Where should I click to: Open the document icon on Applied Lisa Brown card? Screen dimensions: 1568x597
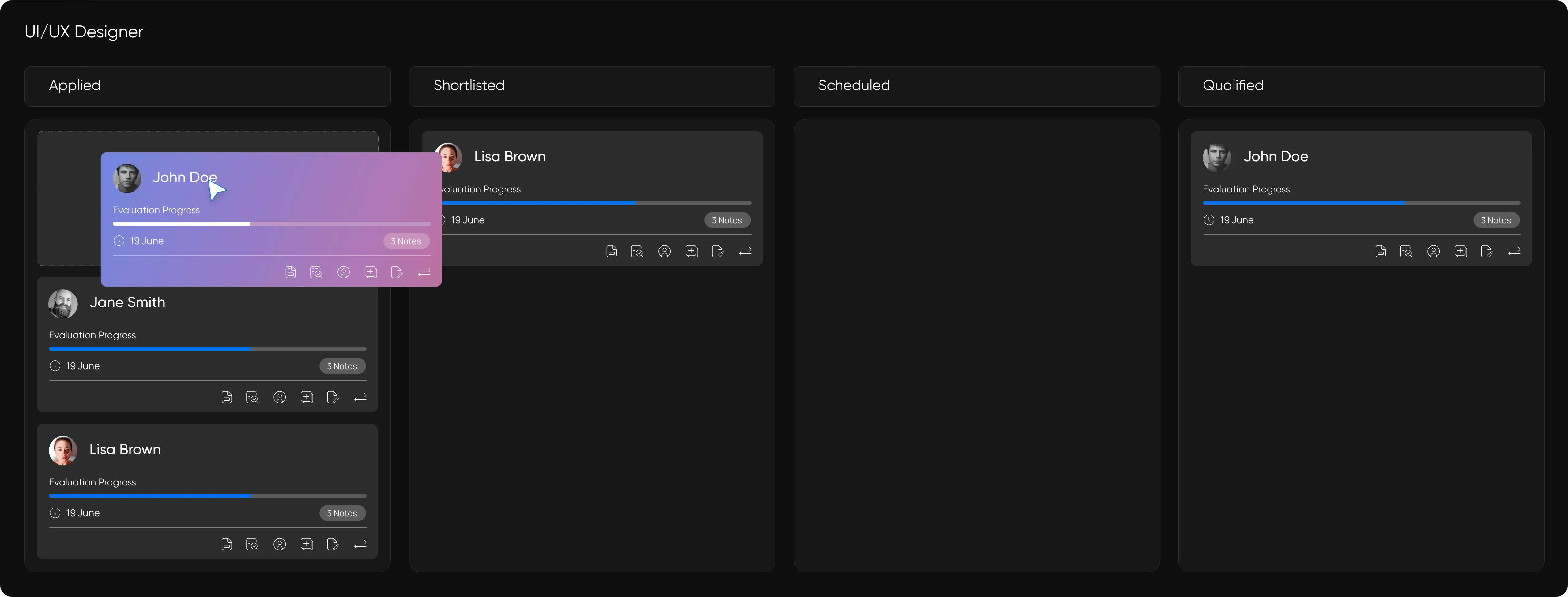coord(226,544)
